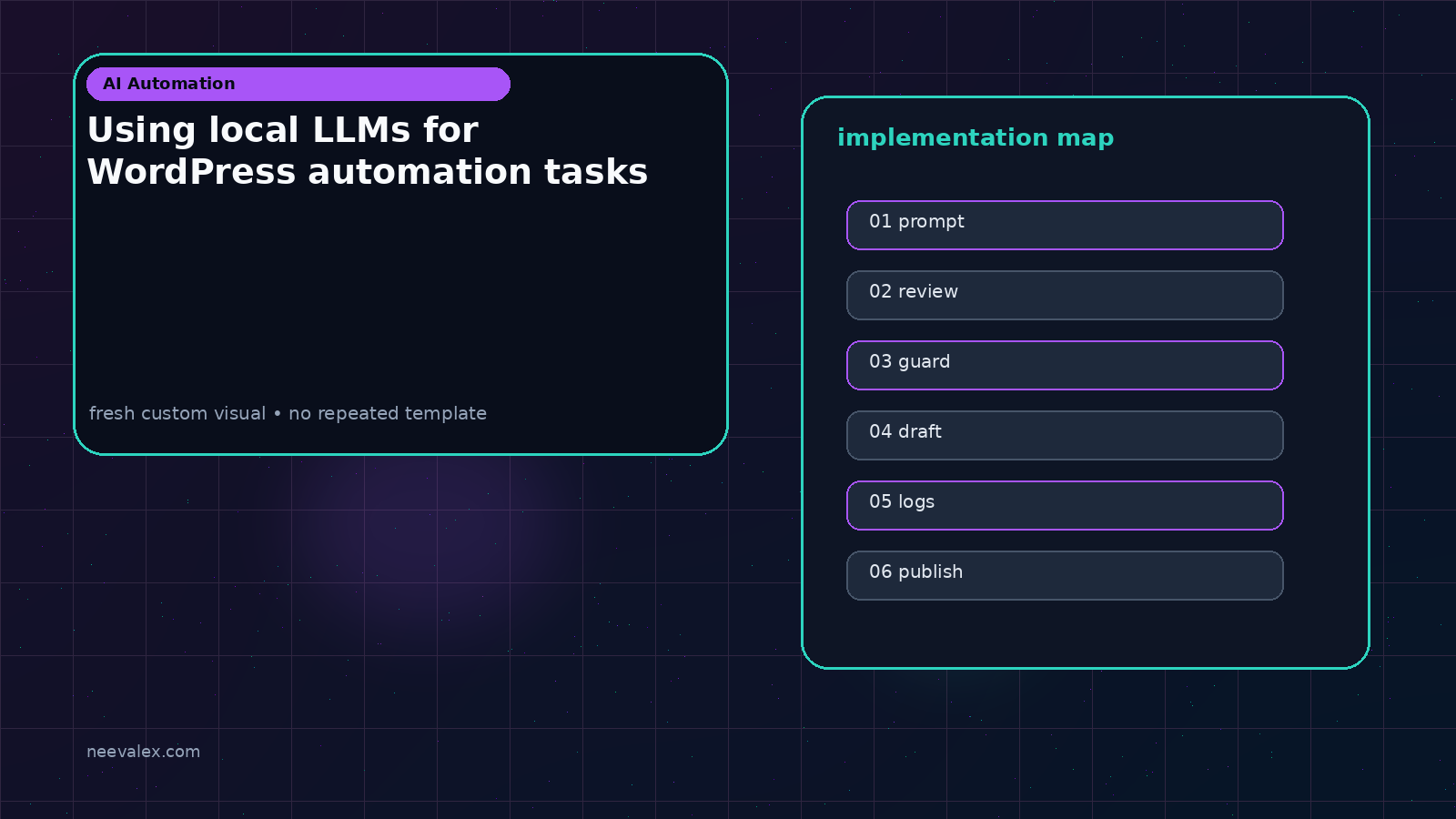Open the neevalex.com link
Image resolution: width=1456 pixels, height=819 pixels.
(x=143, y=752)
